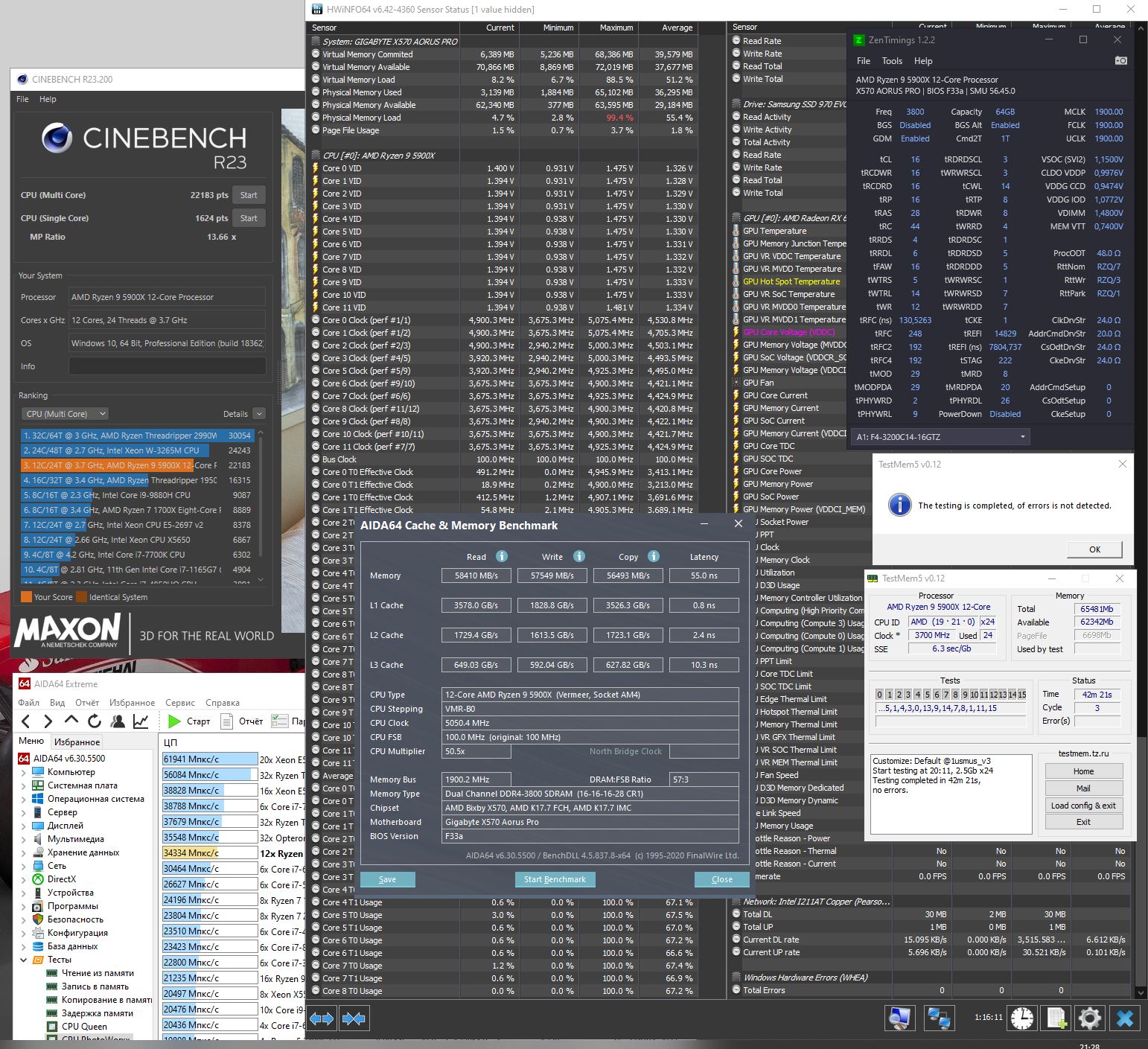Start Cinebench CPU Multi Core test

pyautogui.click(x=249, y=195)
